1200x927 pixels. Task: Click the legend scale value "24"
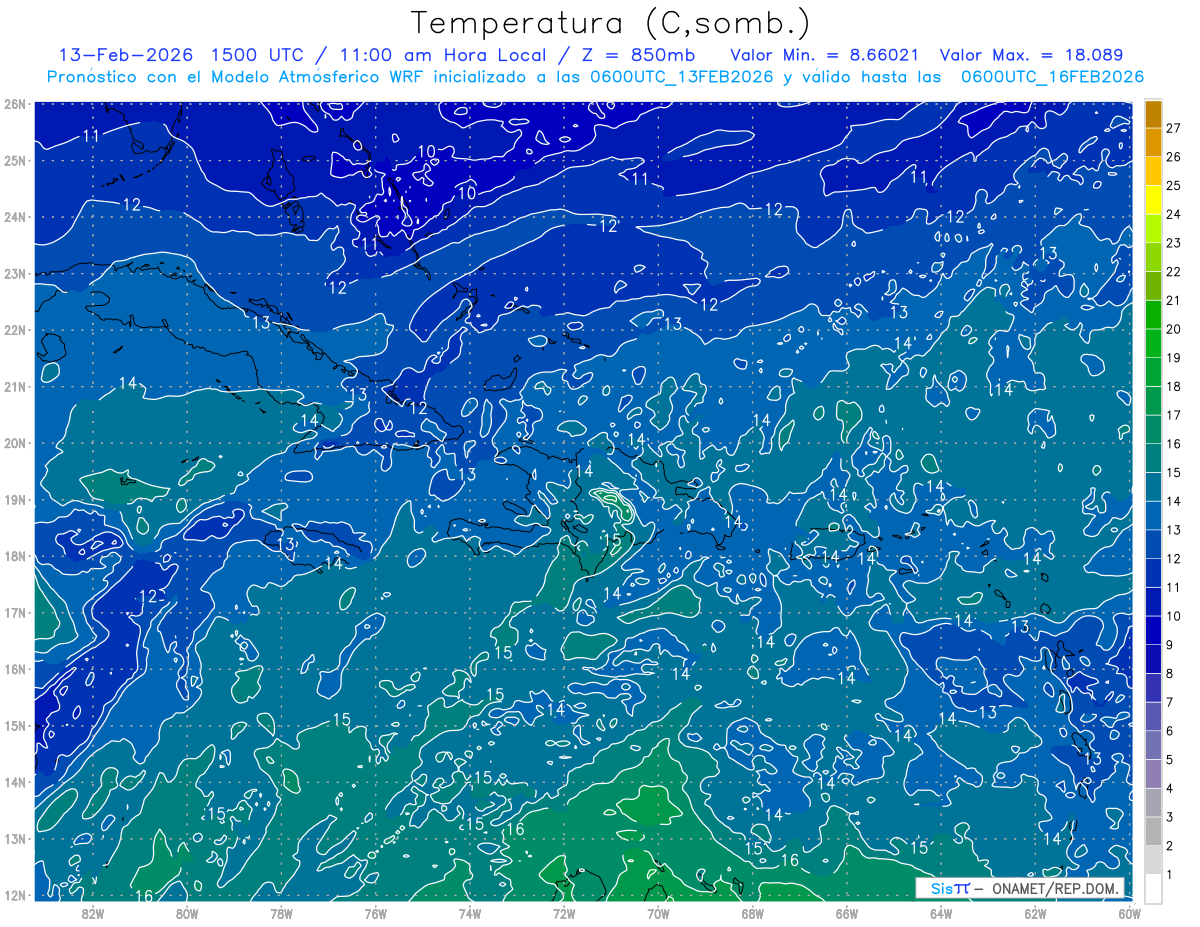1174,214
